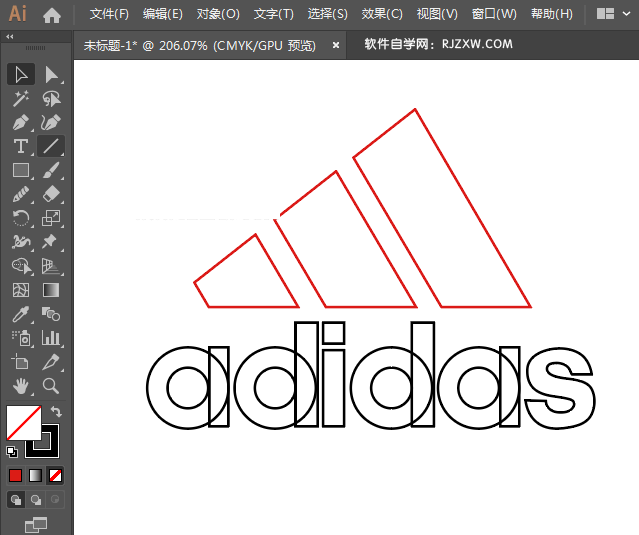Choose the Symbol Sprayer tool
Viewport: 639px width, 535px height.
[x=21, y=338]
